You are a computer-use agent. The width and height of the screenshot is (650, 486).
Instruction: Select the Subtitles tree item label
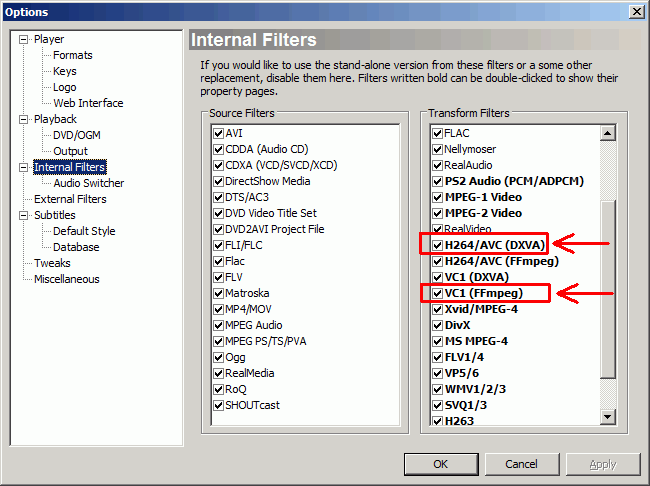pos(55,216)
